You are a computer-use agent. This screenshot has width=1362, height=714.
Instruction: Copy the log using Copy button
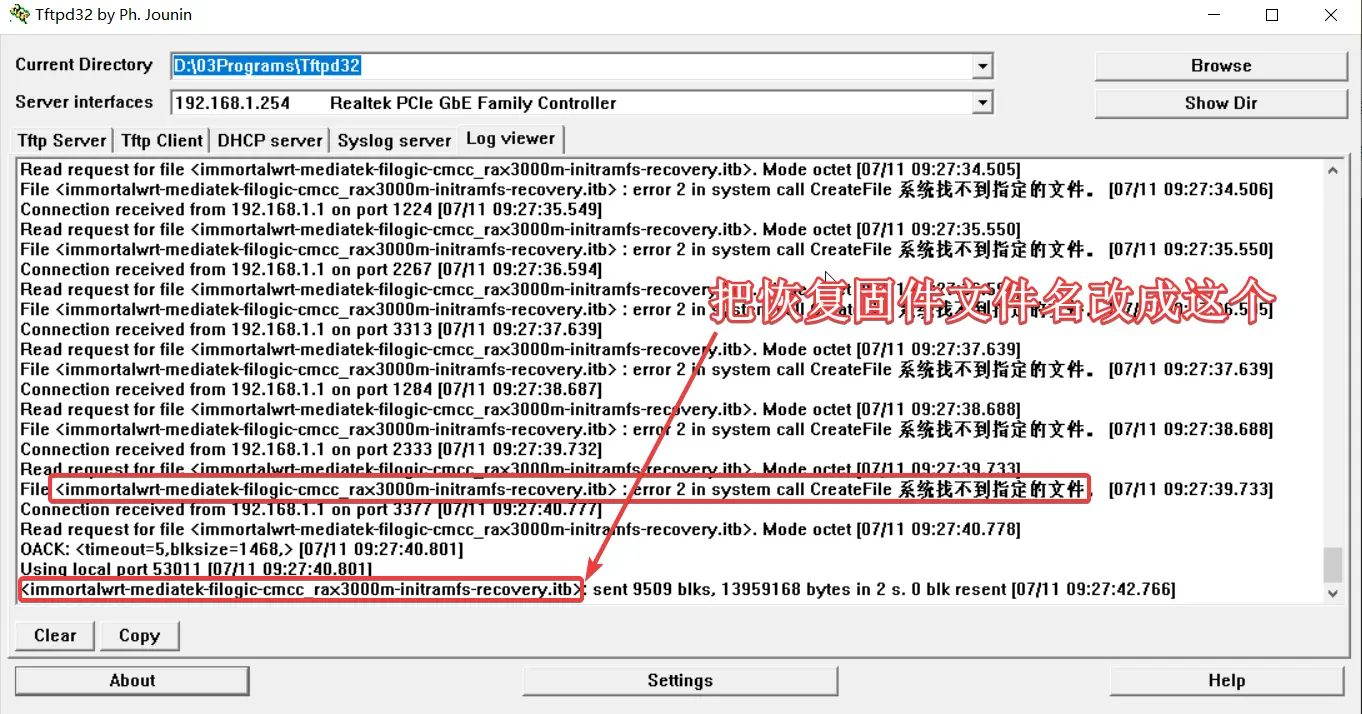(x=139, y=636)
